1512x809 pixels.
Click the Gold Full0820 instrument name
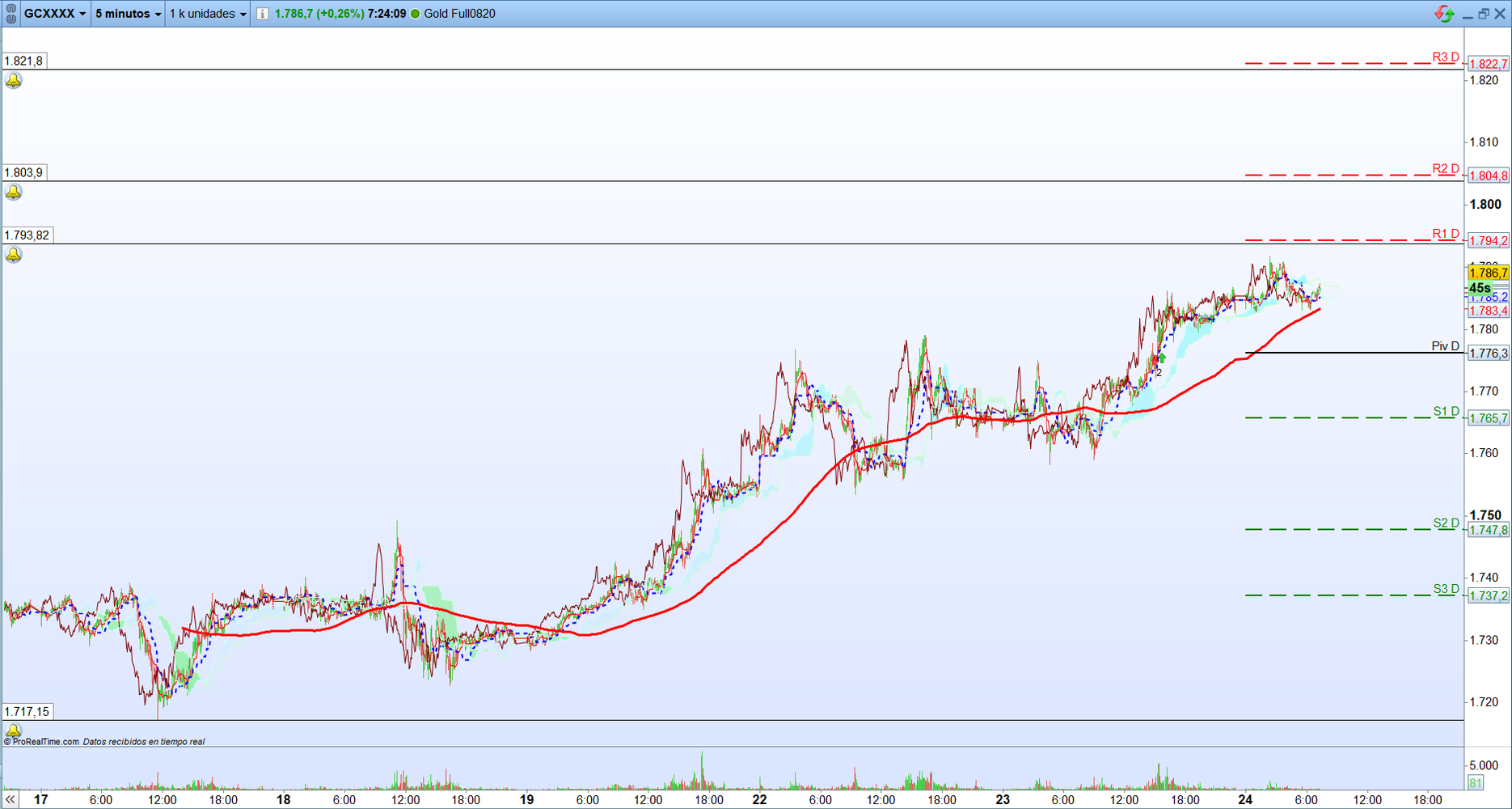click(x=459, y=14)
